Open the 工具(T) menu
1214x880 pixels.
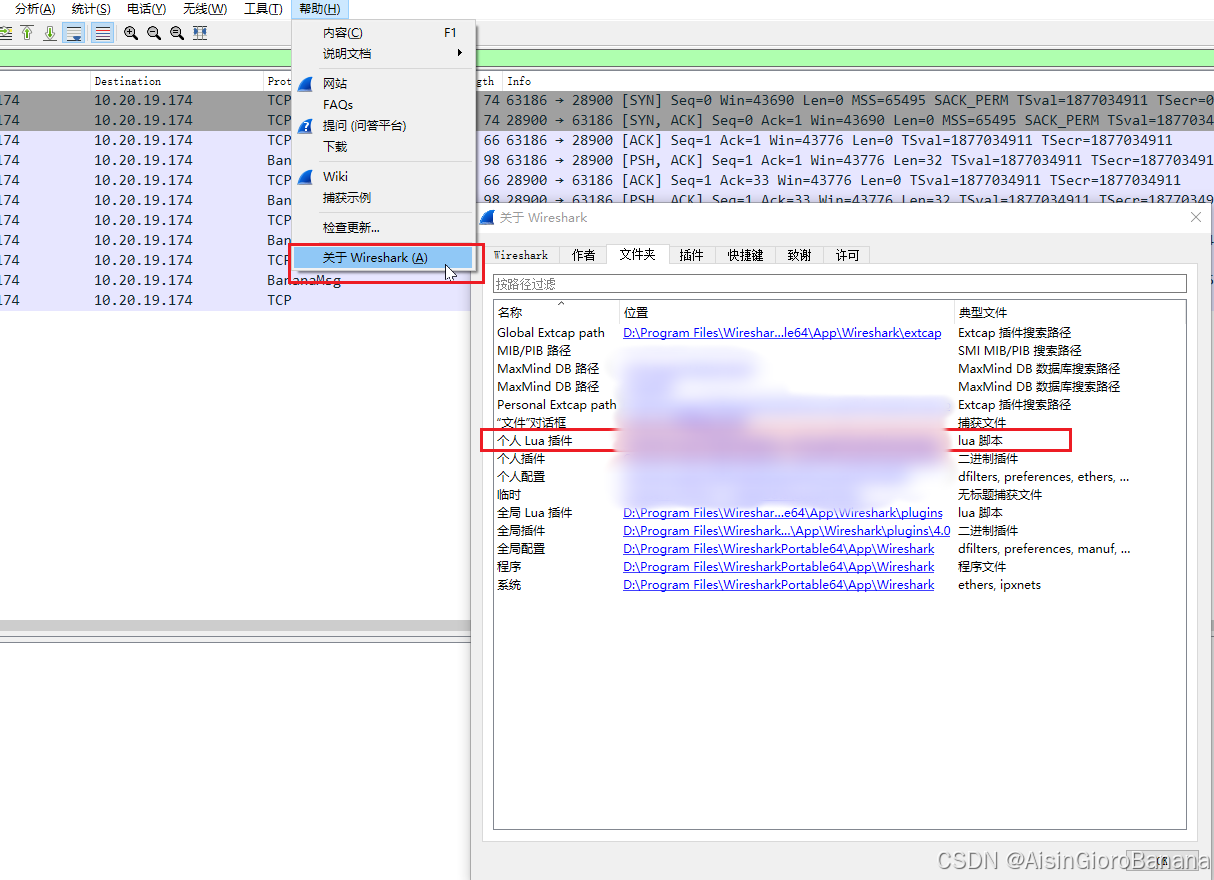(x=263, y=9)
